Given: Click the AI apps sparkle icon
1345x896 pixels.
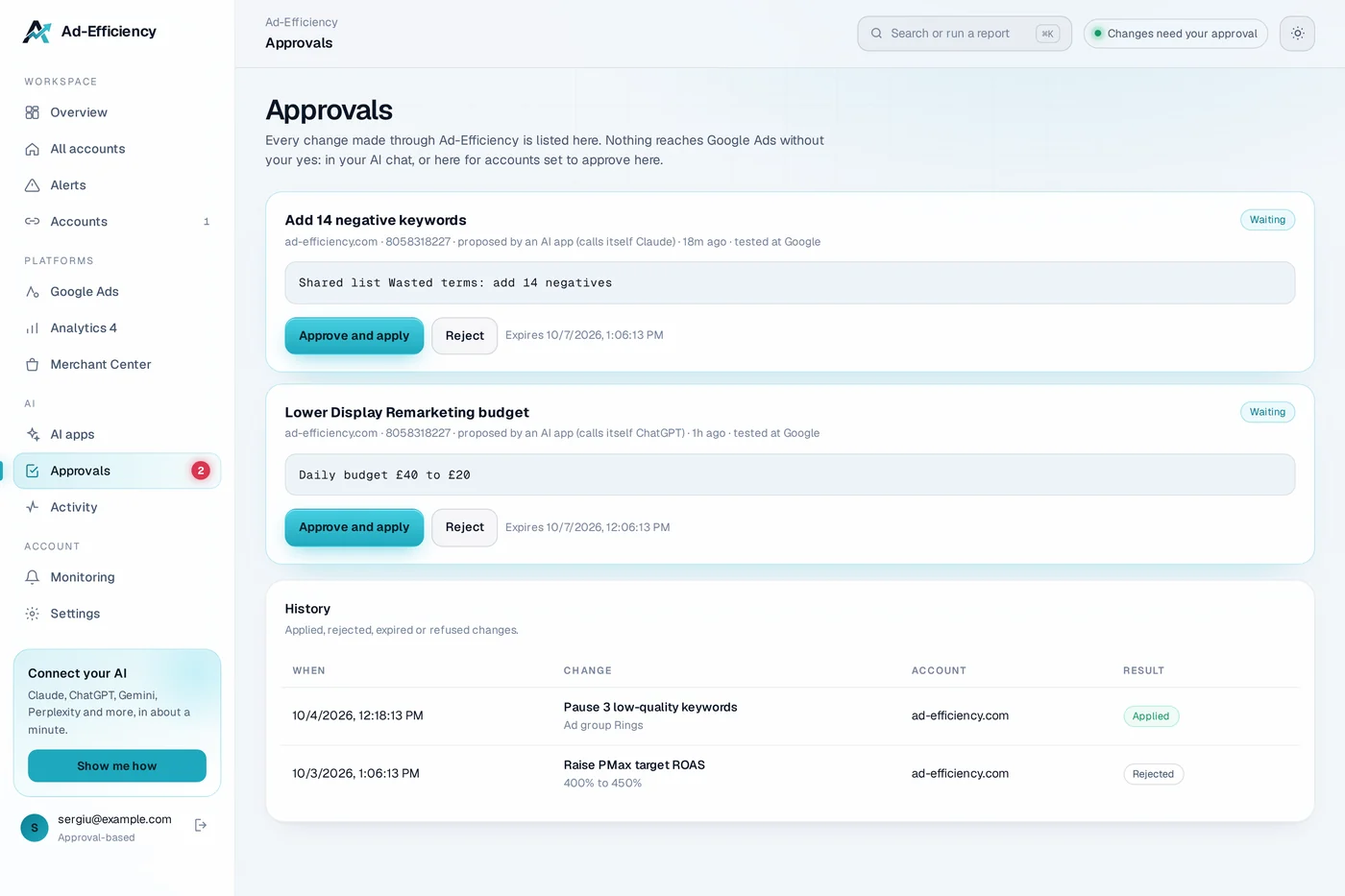Looking at the screenshot, I should click(32, 435).
